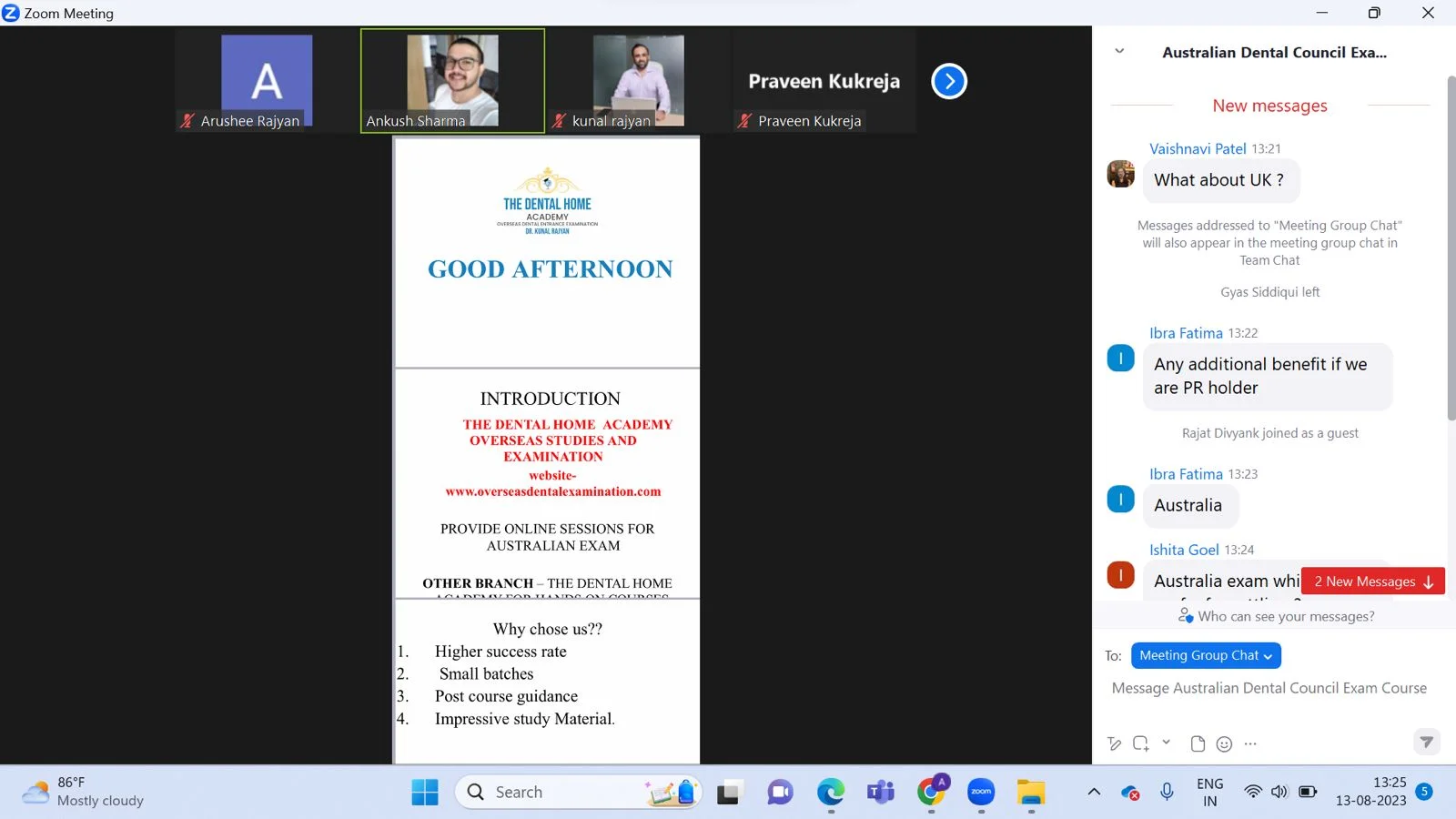Click the 'Any additional benefit' message bubble

1267,376
